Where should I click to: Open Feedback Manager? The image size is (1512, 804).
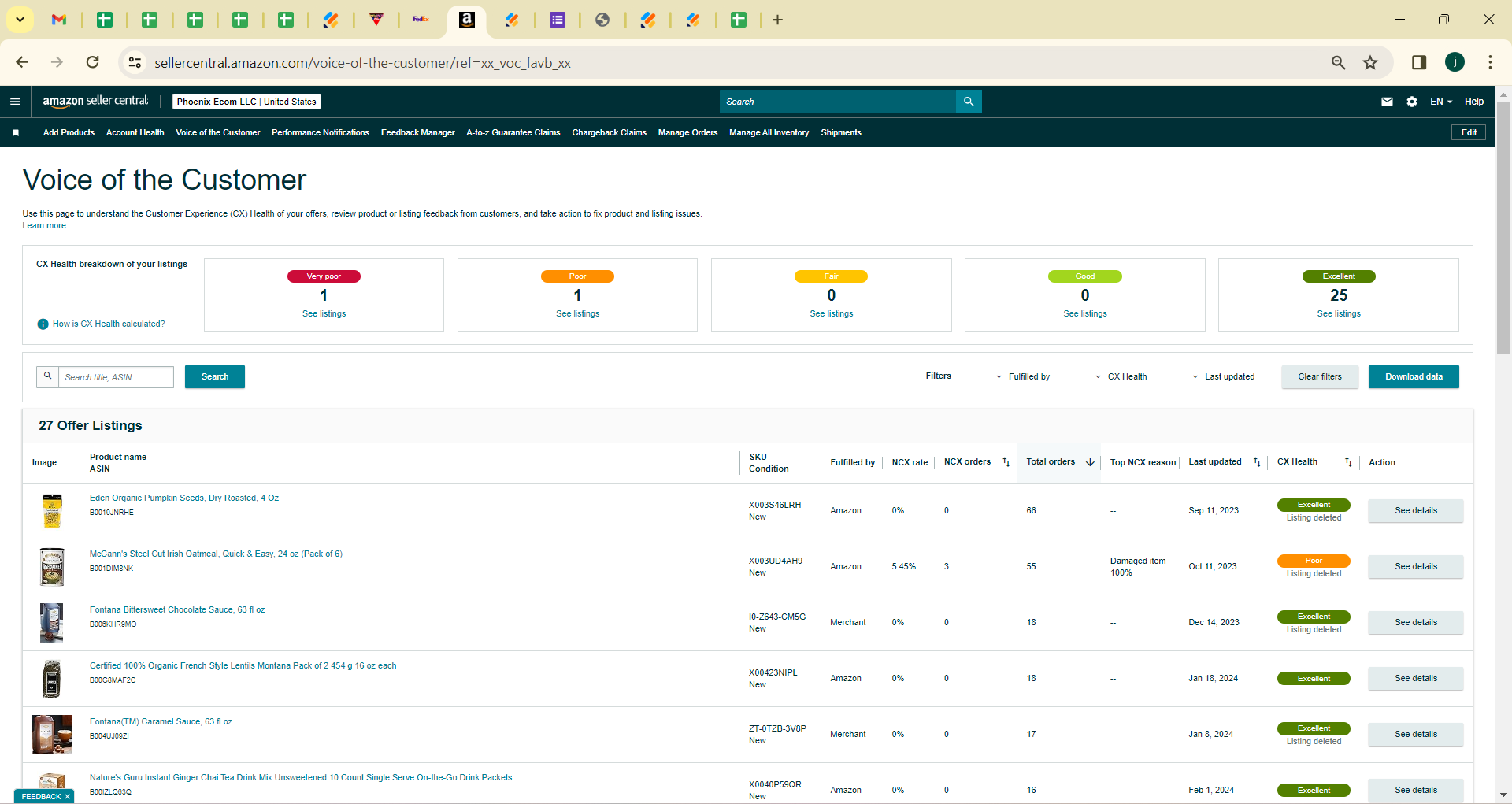pyautogui.click(x=418, y=133)
